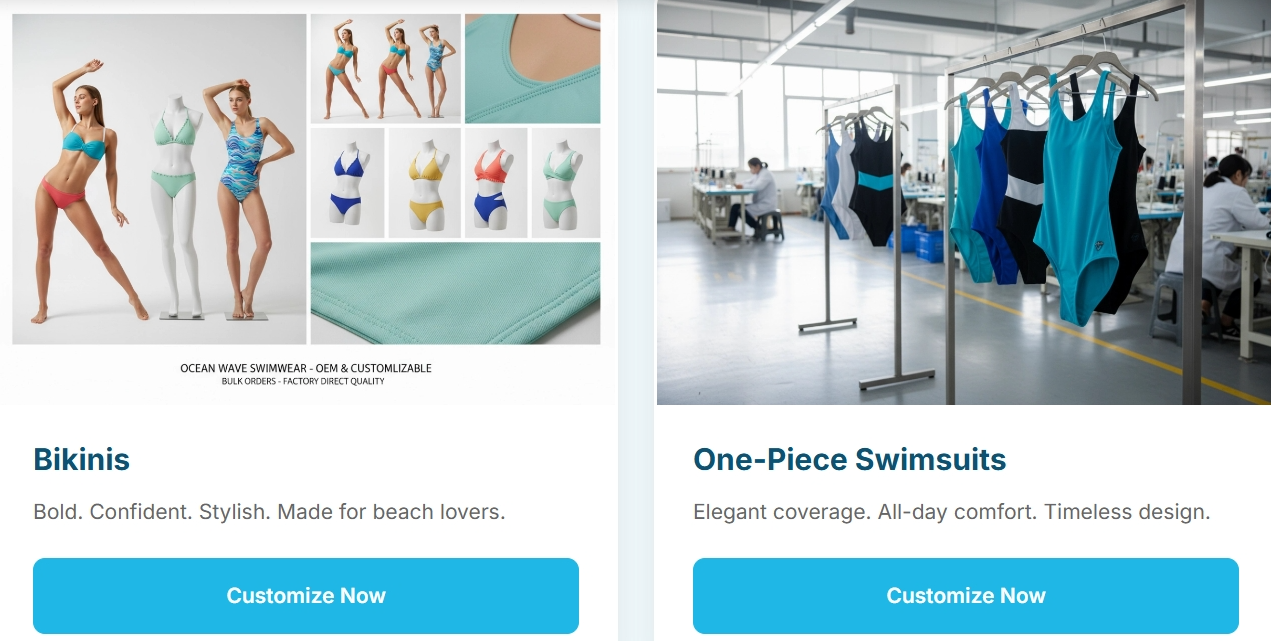Click the Bold Confident Stylish description
Screen dimensions: 1271x641
[269, 512]
